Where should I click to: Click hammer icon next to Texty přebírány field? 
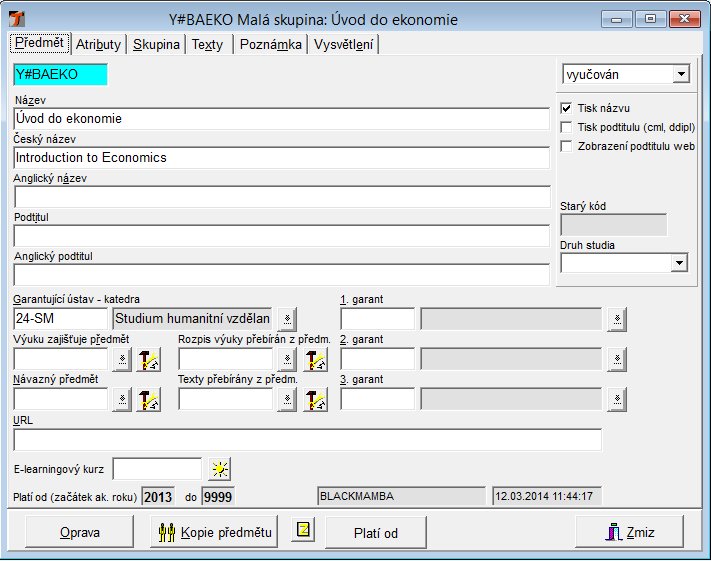pyautogui.click(x=315, y=400)
